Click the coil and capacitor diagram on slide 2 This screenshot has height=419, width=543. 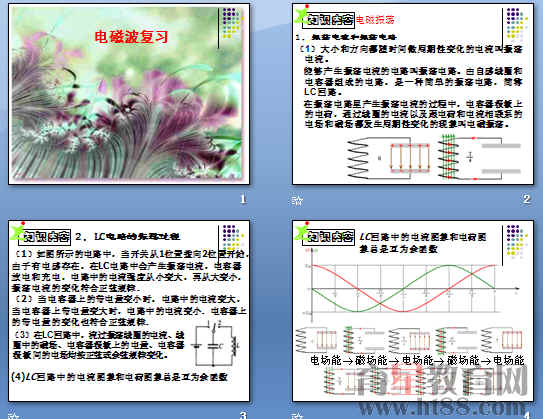click(434, 158)
